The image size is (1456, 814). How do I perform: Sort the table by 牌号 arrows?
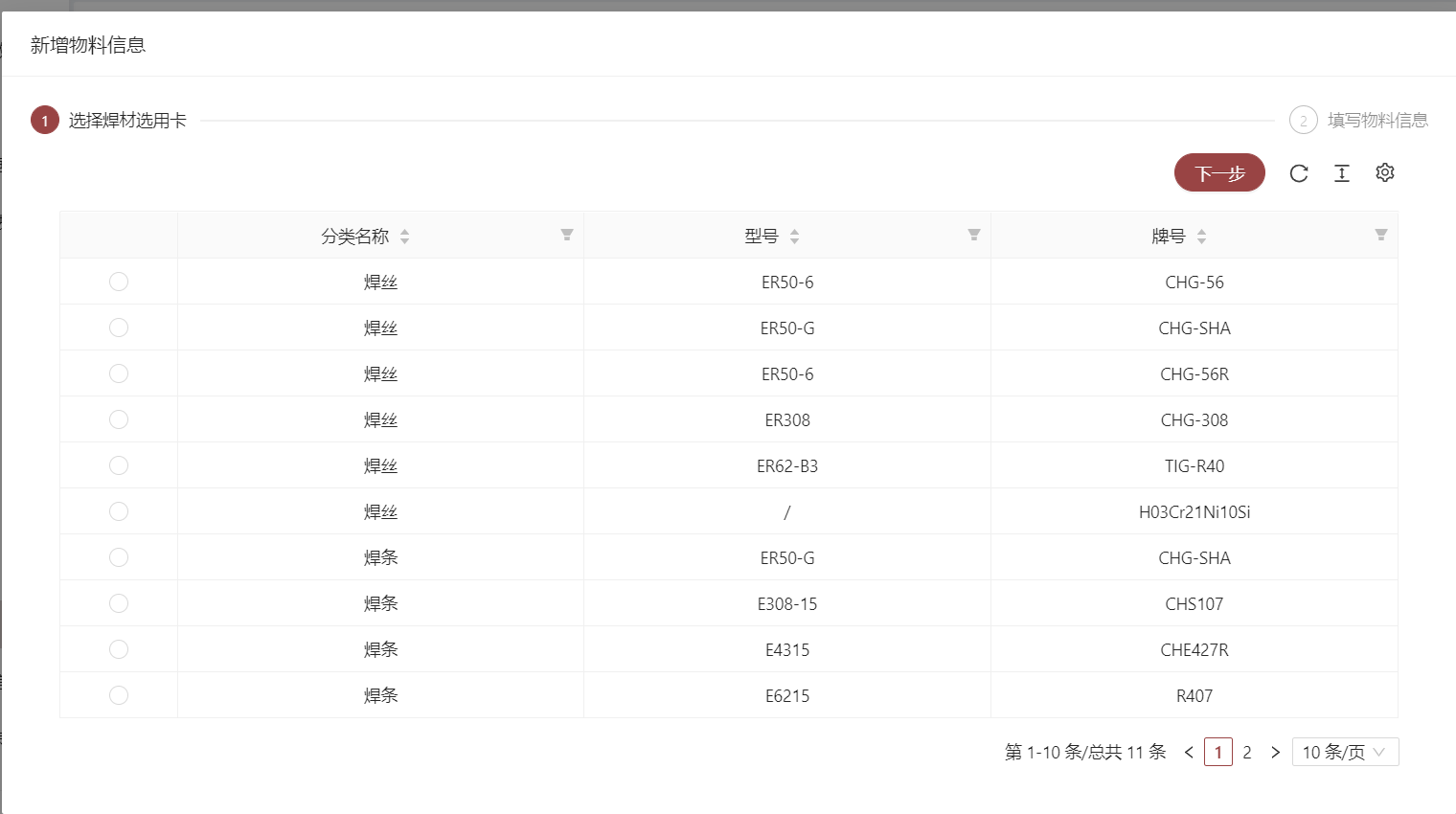pos(1202,237)
